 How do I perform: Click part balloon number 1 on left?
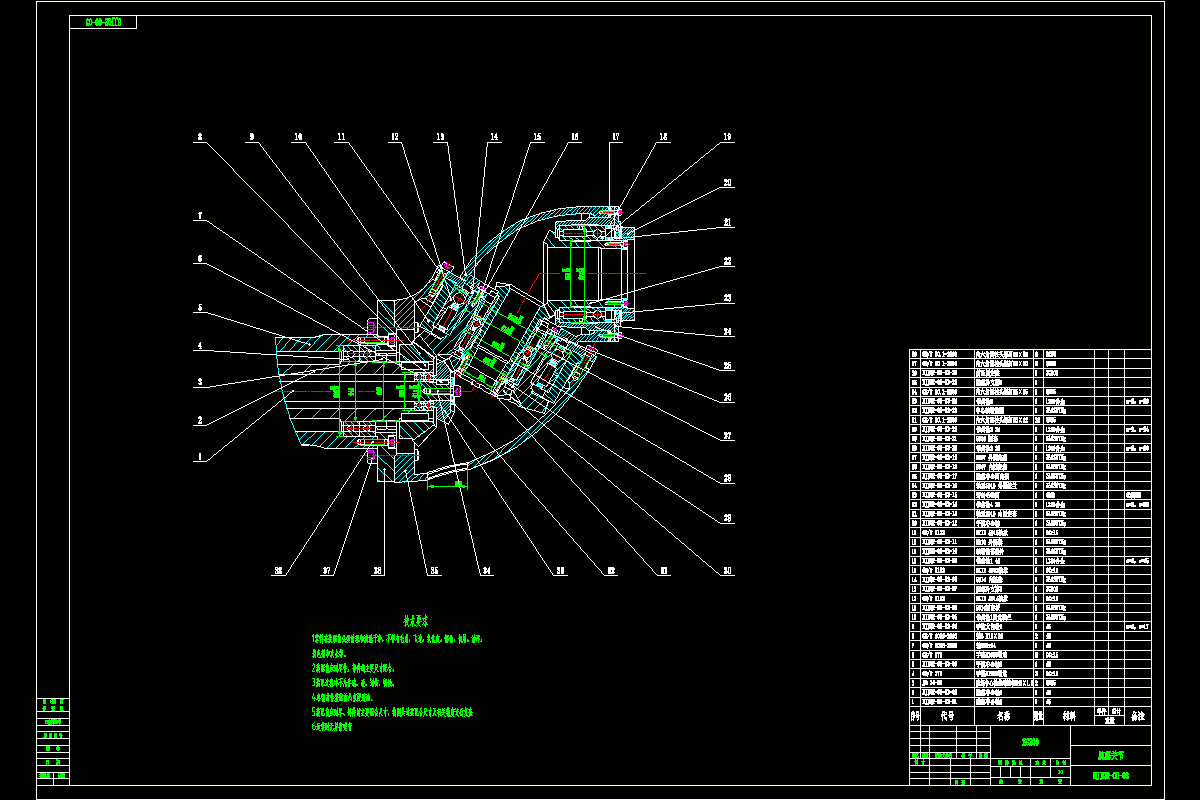click(x=199, y=457)
